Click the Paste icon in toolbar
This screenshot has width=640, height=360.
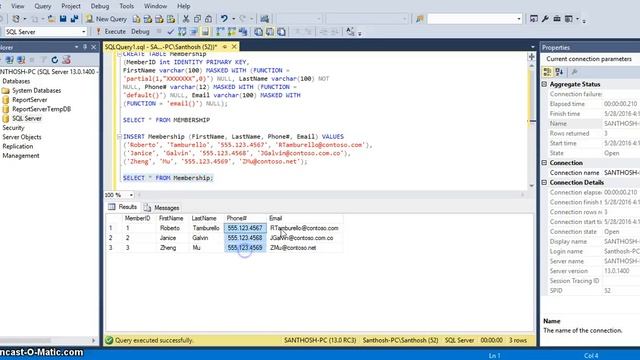(209, 19)
